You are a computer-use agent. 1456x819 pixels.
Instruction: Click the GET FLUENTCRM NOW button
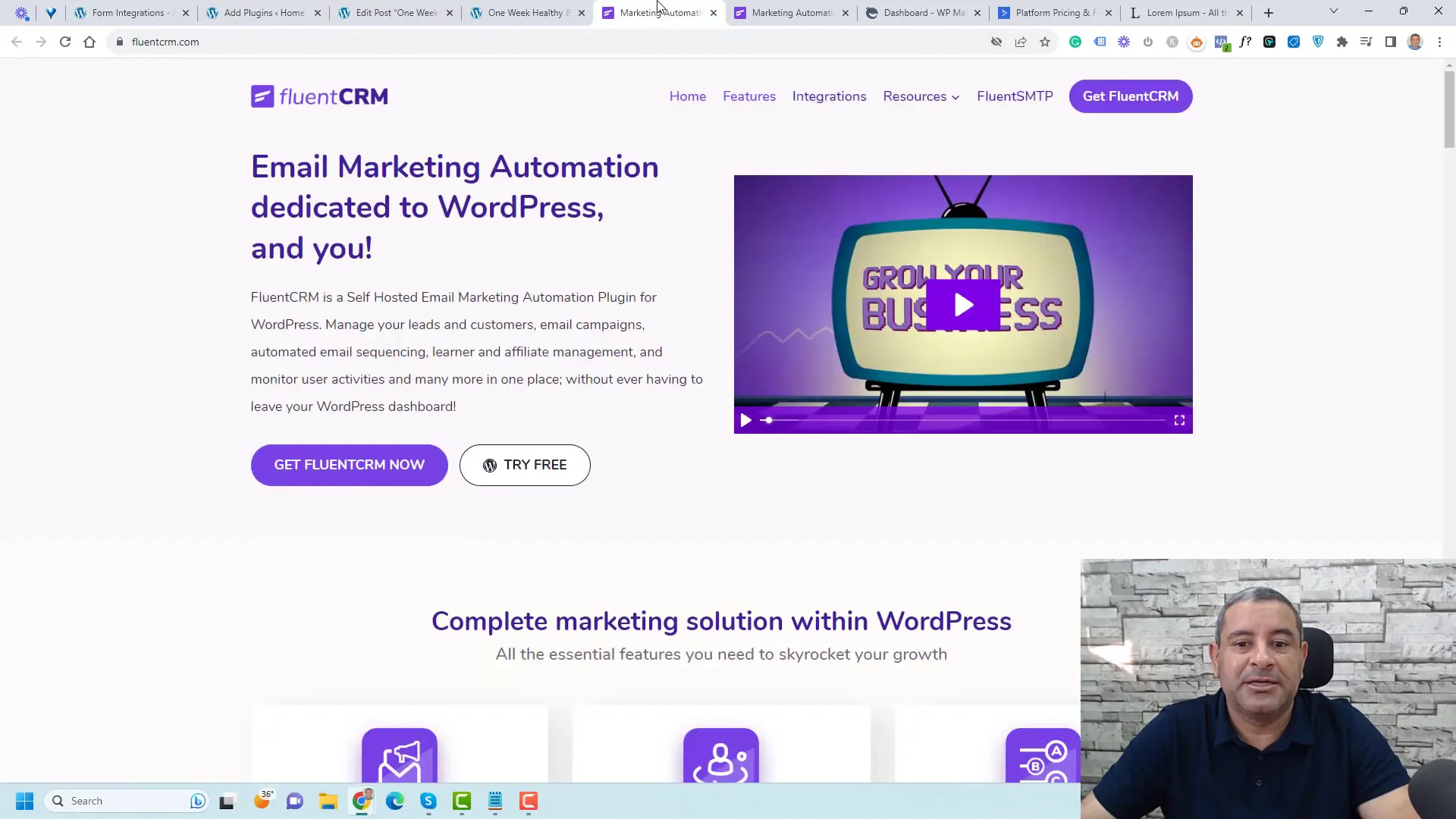pos(350,464)
